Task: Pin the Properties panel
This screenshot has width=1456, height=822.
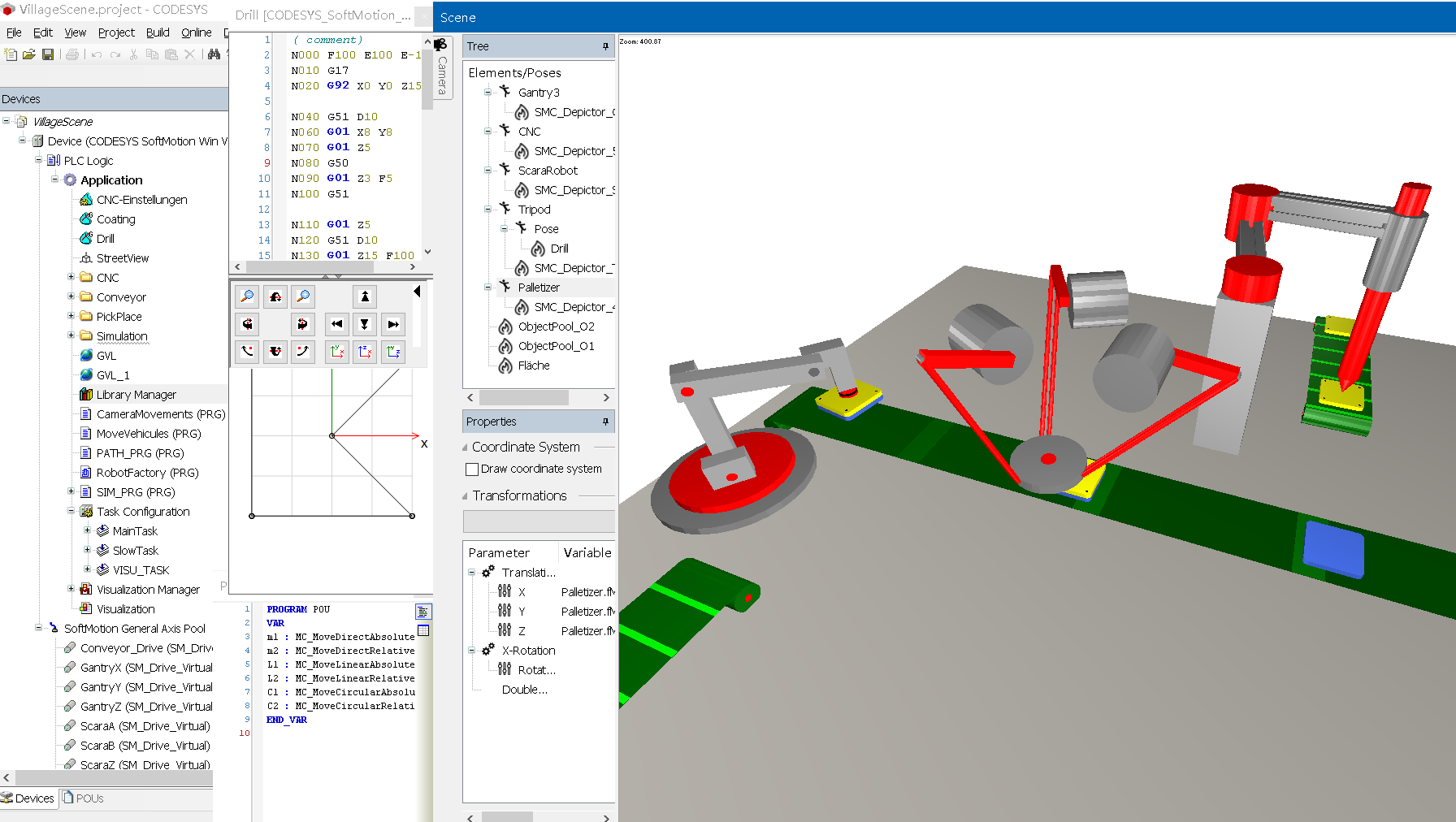Action: pyautogui.click(x=605, y=422)
